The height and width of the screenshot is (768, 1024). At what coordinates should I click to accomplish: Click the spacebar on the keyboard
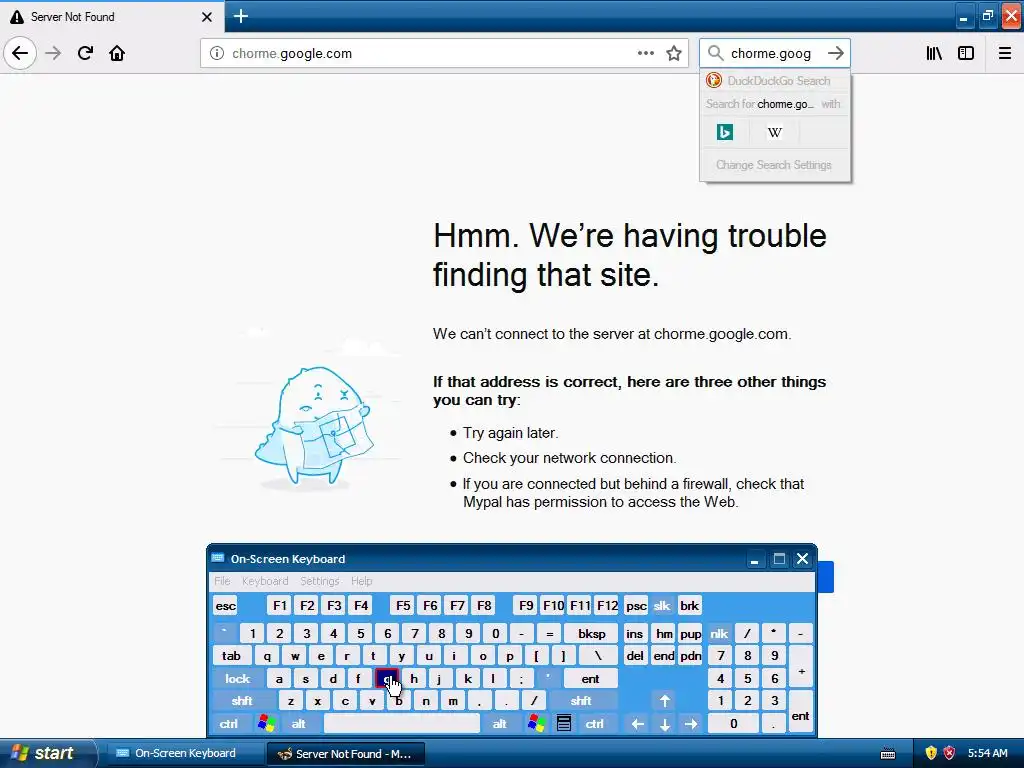click(402, 724)
